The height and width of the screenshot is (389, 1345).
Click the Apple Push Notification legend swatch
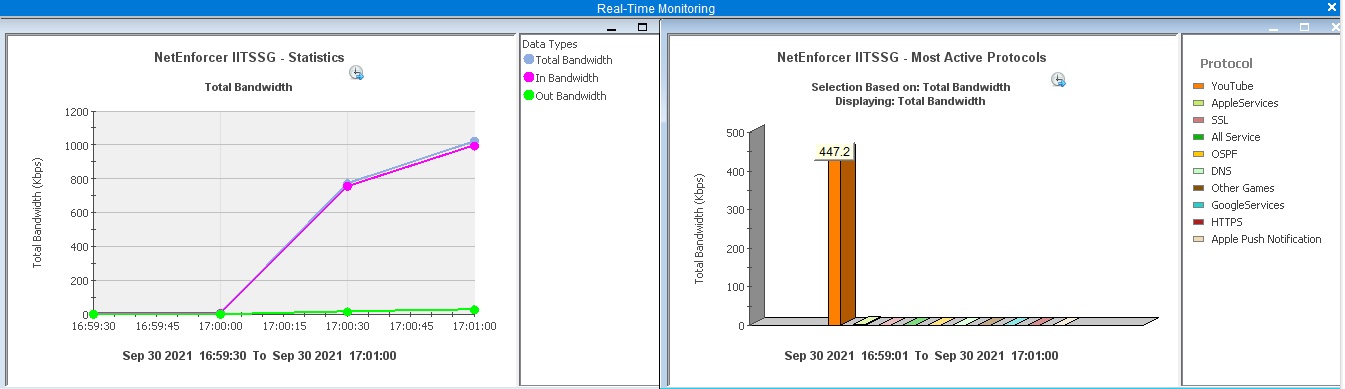click(1199, 239)
